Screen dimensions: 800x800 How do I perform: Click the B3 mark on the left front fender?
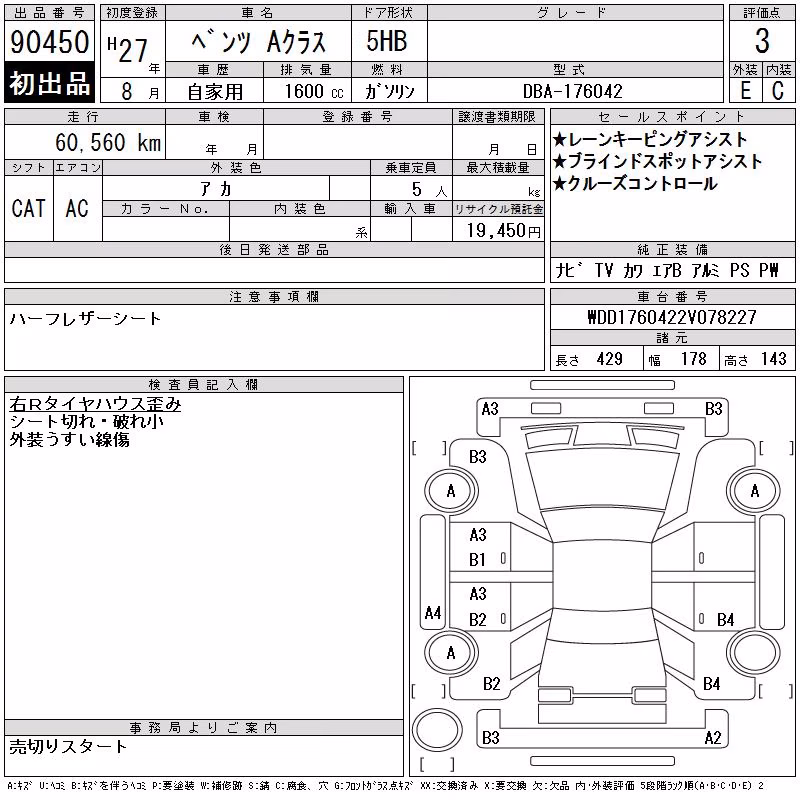(478, 457)
